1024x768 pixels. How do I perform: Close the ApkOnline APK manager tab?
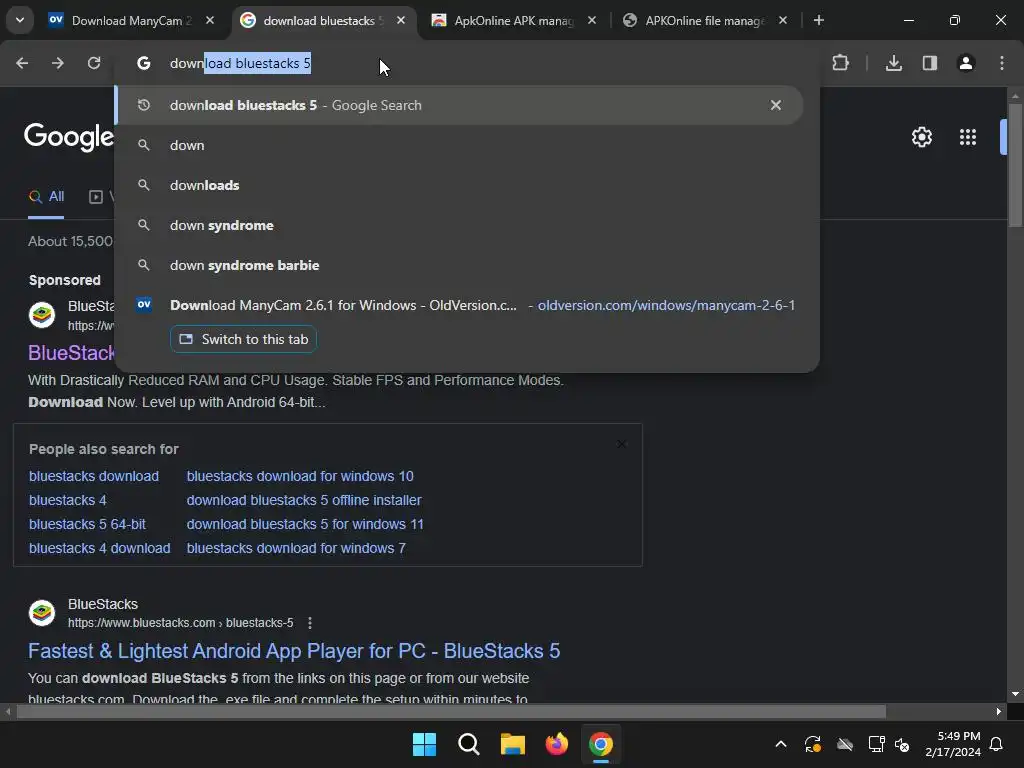click(592, 20)
